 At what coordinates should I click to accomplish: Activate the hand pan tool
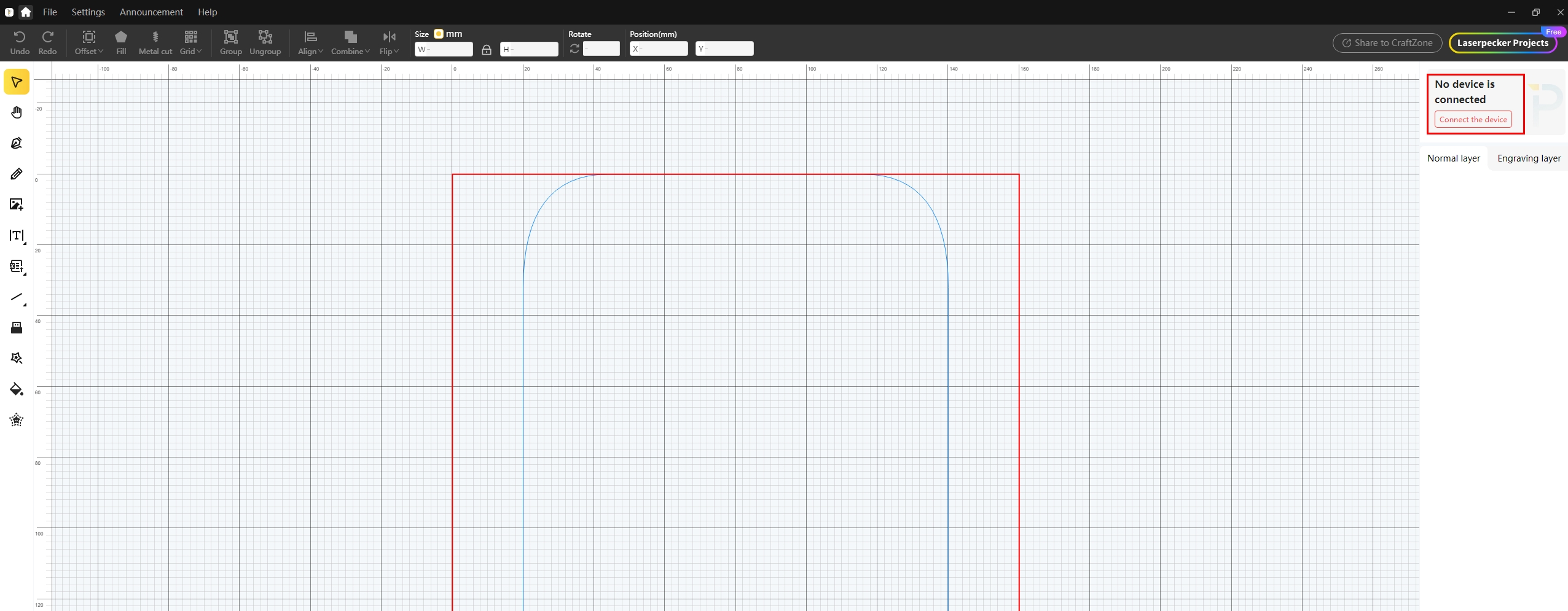point(17,112)
